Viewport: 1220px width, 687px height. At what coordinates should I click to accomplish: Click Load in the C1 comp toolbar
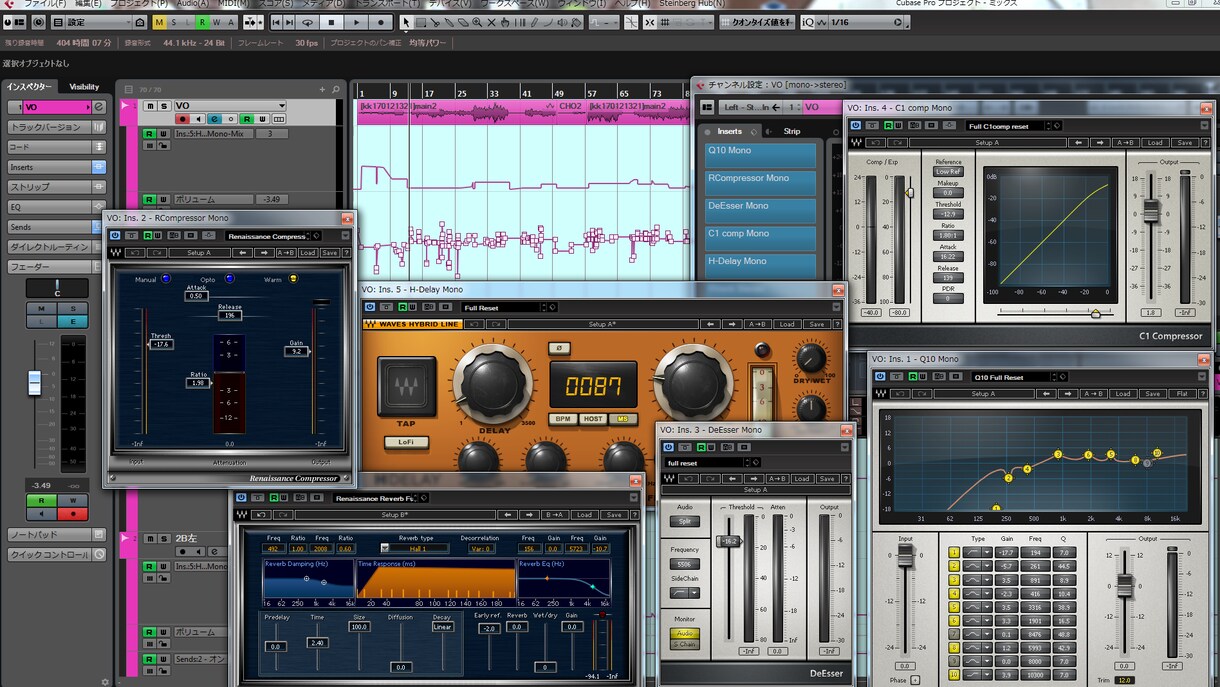tap(1155, 143)
